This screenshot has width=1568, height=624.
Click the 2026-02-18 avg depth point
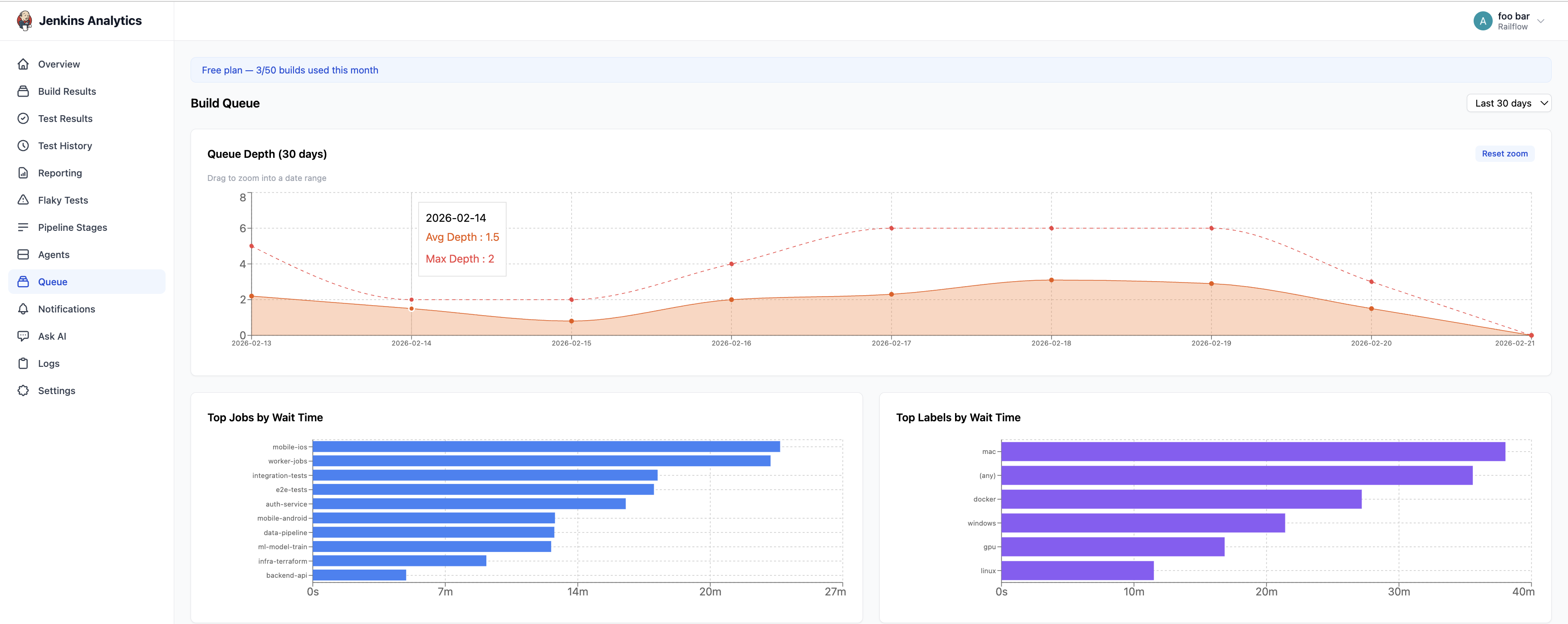tap(1051, 280)
